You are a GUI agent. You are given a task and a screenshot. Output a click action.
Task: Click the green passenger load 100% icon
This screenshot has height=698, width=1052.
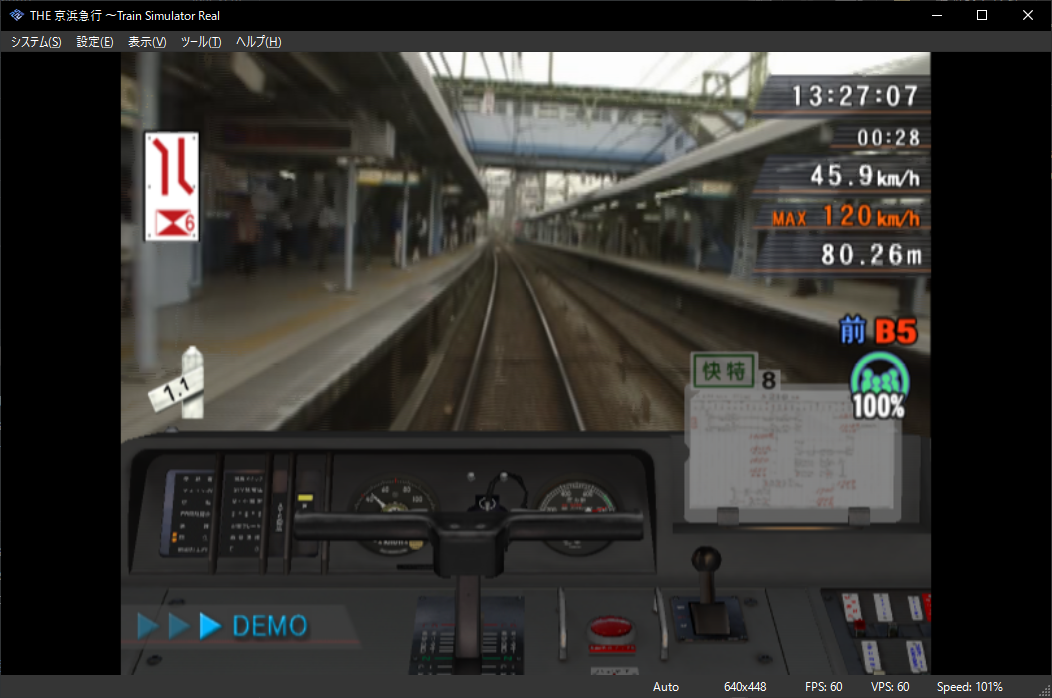tap(879, 386)
